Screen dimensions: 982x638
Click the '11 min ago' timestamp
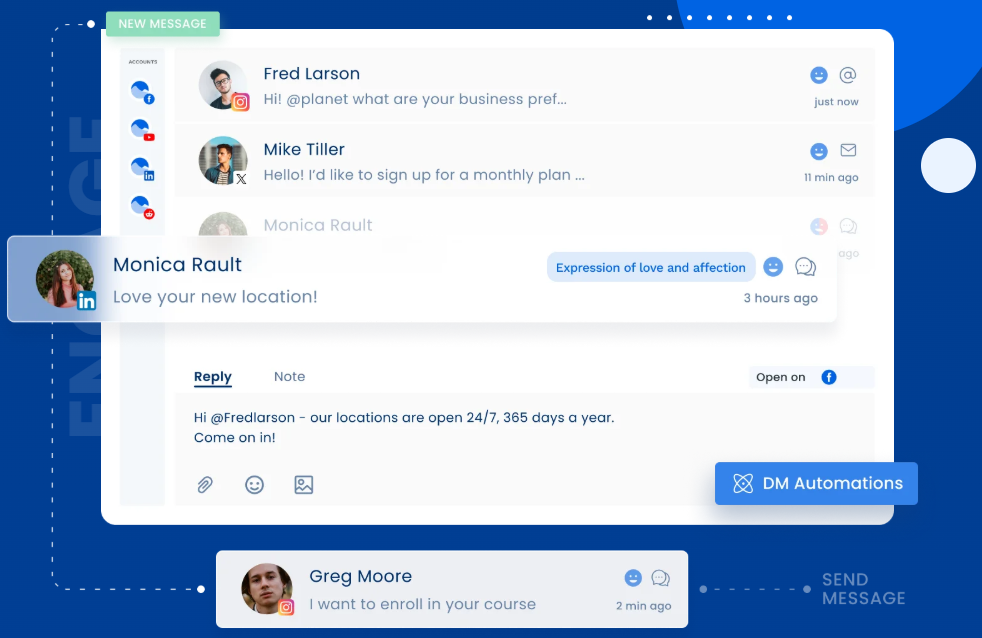831,177
